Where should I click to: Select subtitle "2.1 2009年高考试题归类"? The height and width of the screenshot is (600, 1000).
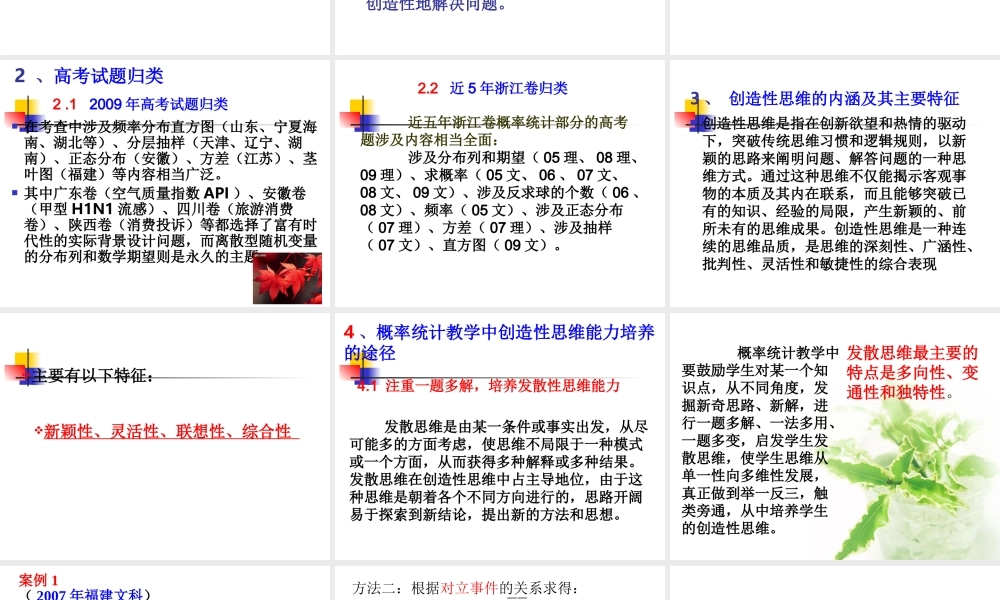click(x=140, y=104)
